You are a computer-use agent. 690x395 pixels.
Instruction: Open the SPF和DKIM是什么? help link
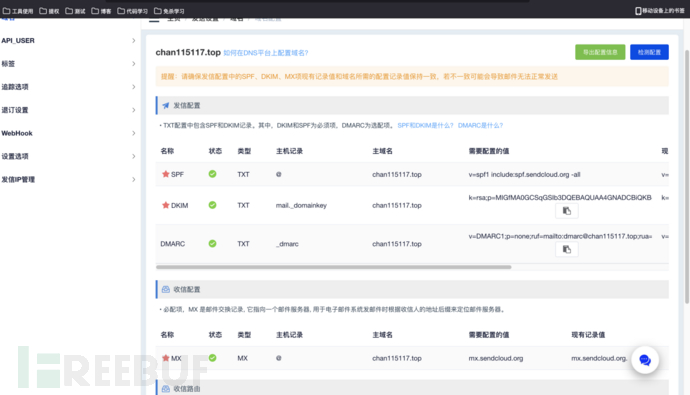tap(425, 125)
